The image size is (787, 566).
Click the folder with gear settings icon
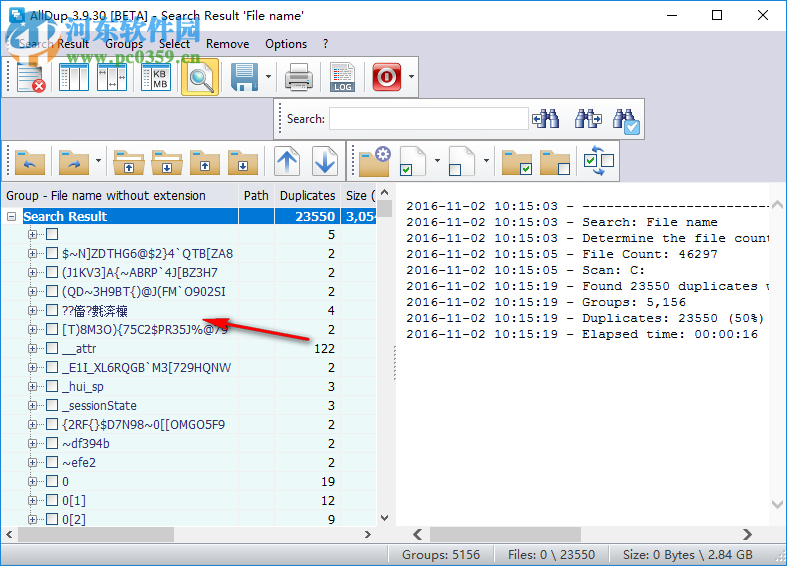(374, 161)
